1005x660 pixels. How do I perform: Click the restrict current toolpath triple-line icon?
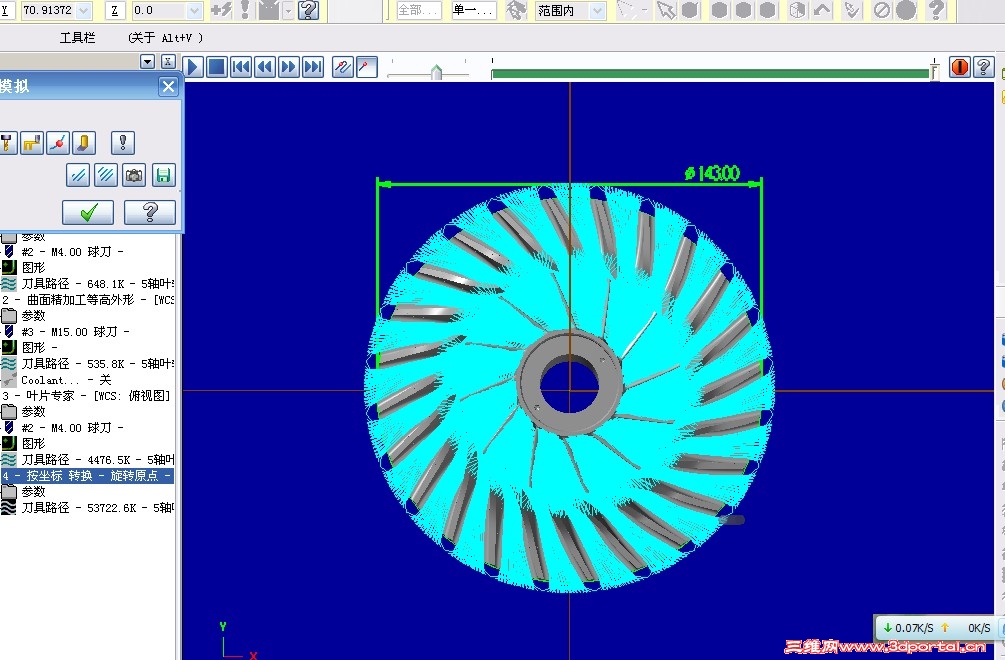[106, 175]
